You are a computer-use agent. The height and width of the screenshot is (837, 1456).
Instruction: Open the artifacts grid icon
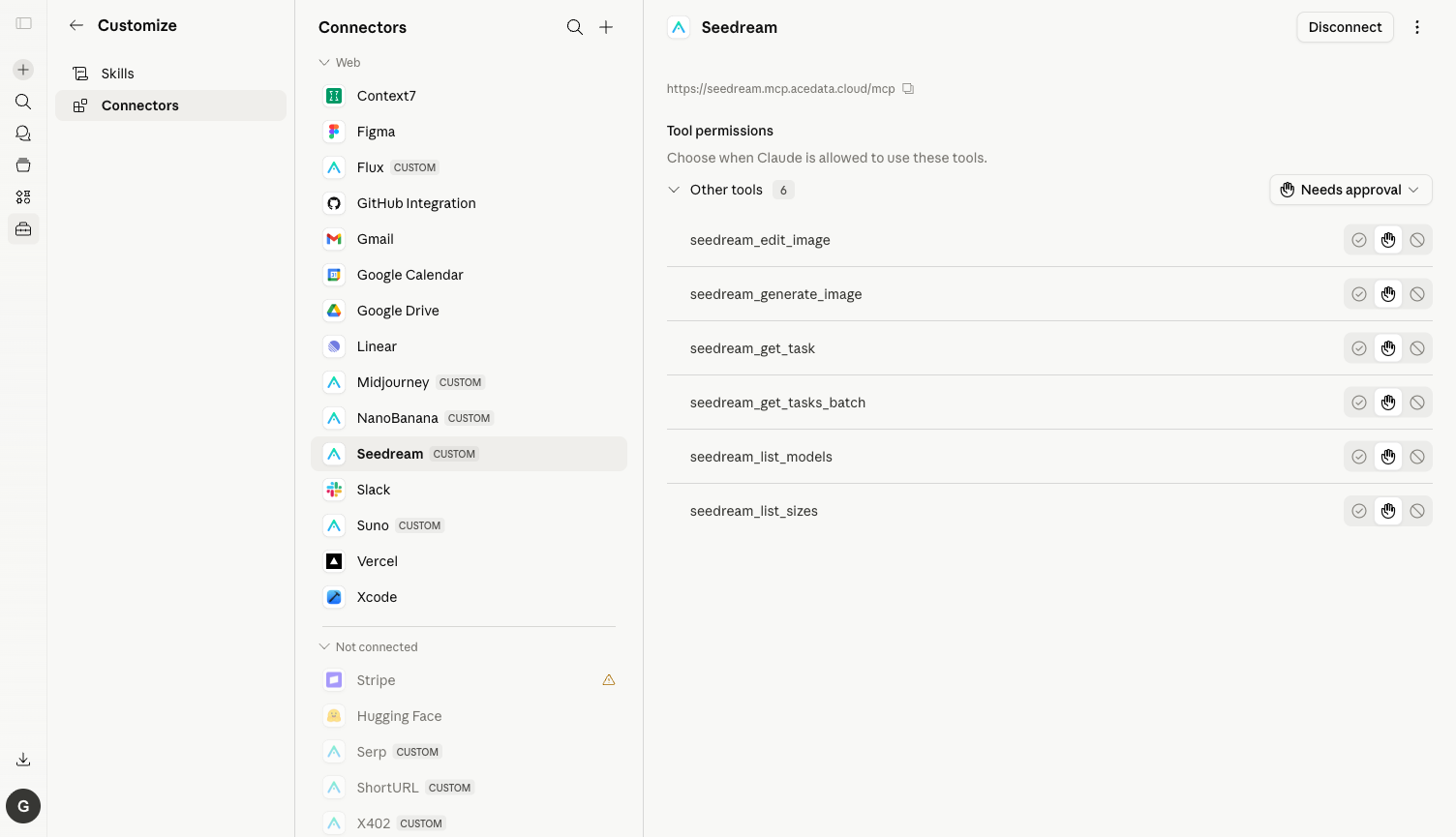point(23,197)
